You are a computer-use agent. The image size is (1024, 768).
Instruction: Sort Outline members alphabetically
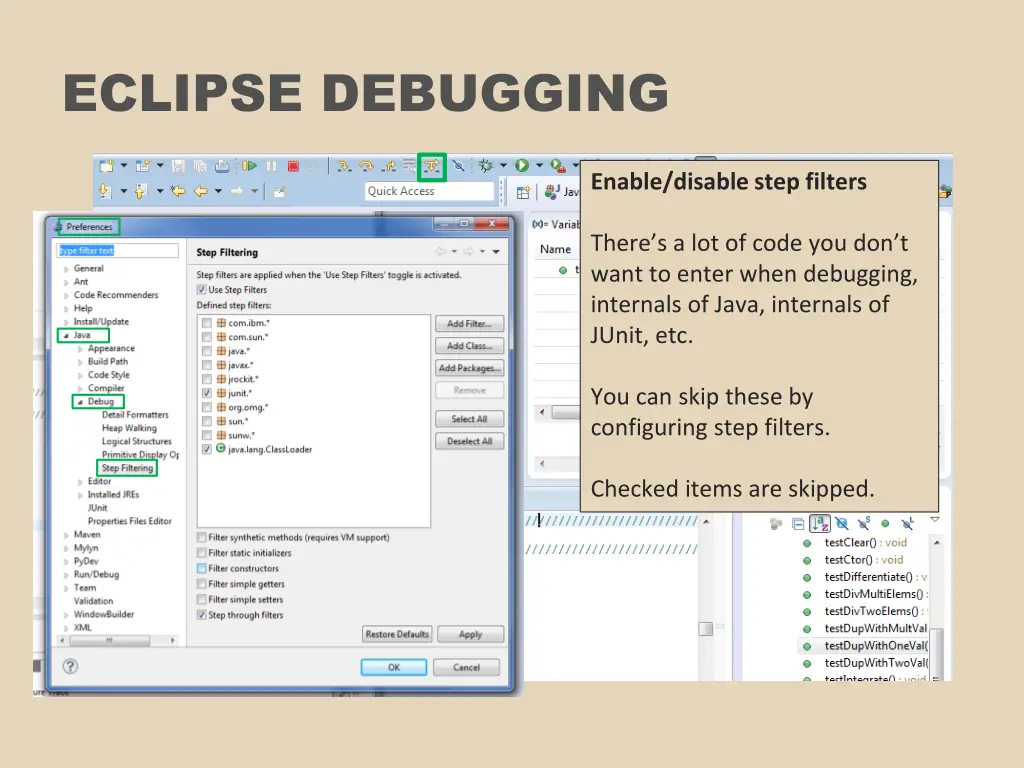[x=821, y=524]
